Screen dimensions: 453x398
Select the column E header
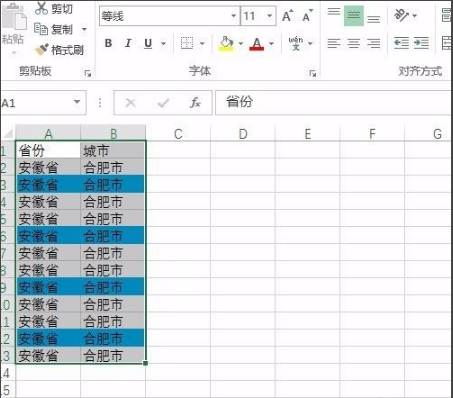(x=308, y=134)
